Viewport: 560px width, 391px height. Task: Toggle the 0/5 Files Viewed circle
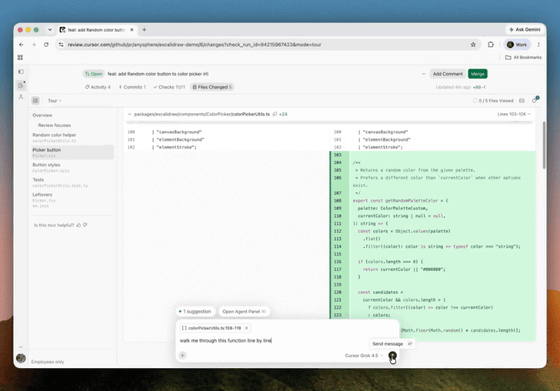click(475, 101)
